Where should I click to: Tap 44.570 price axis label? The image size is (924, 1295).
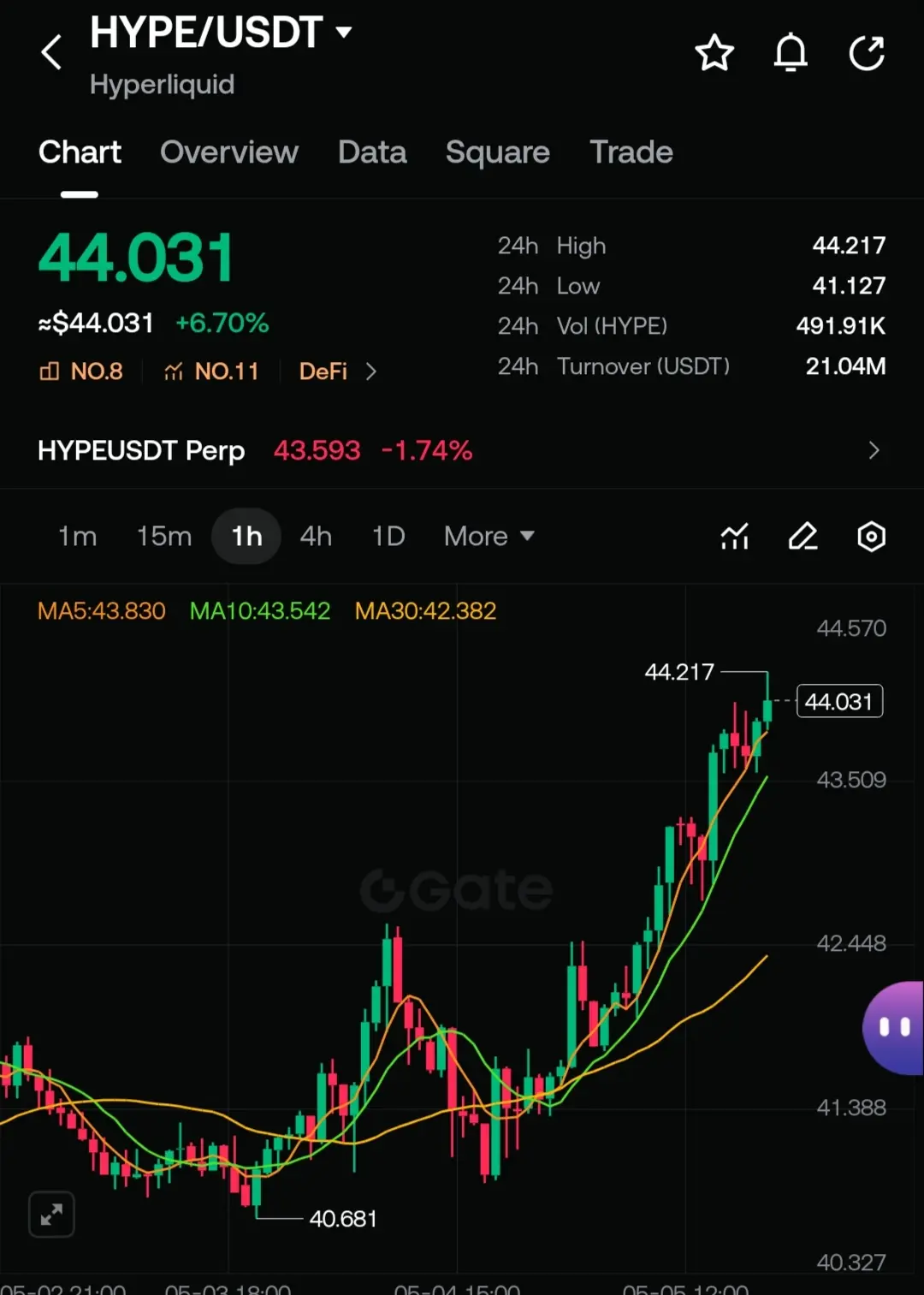click(x=851, y=628)
